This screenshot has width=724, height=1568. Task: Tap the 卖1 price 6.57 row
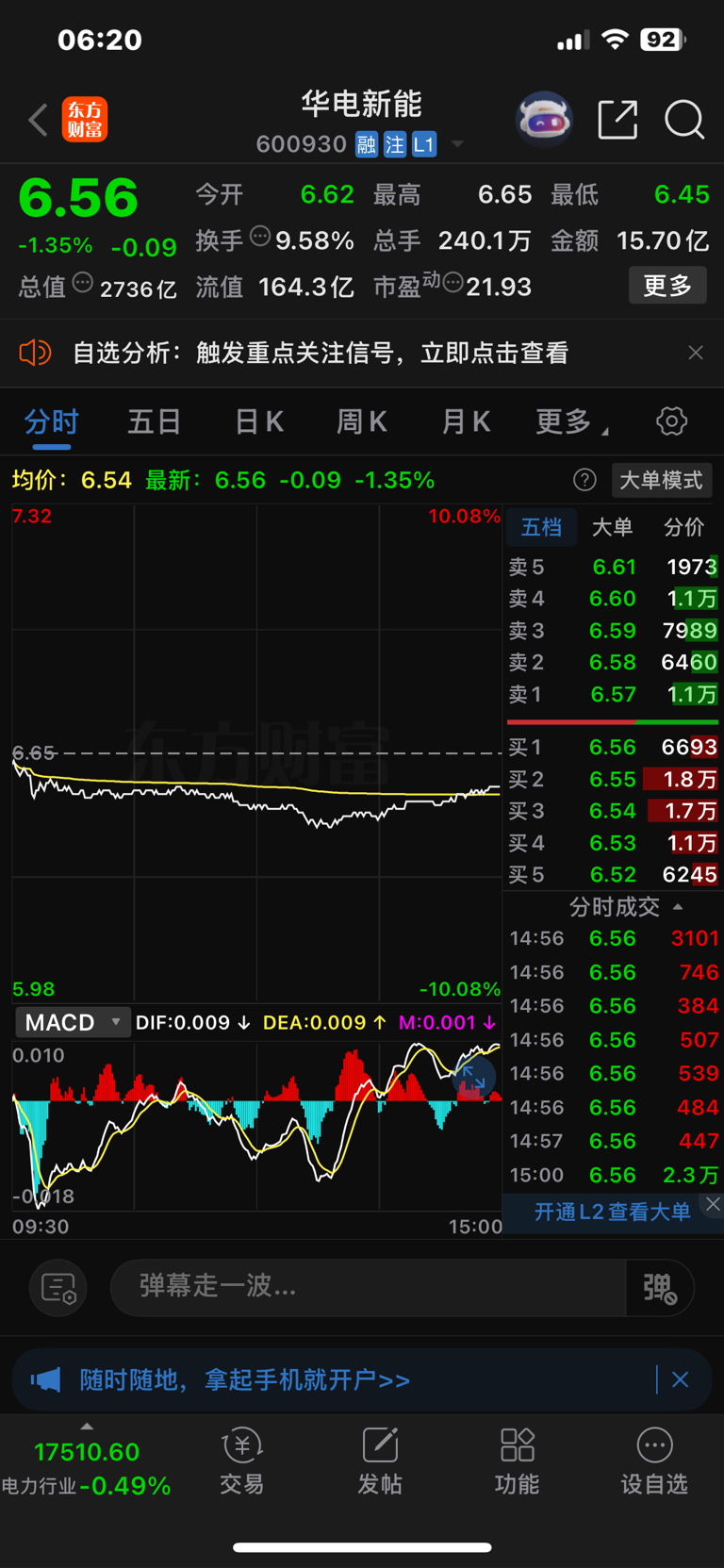[x=613, y=694]
